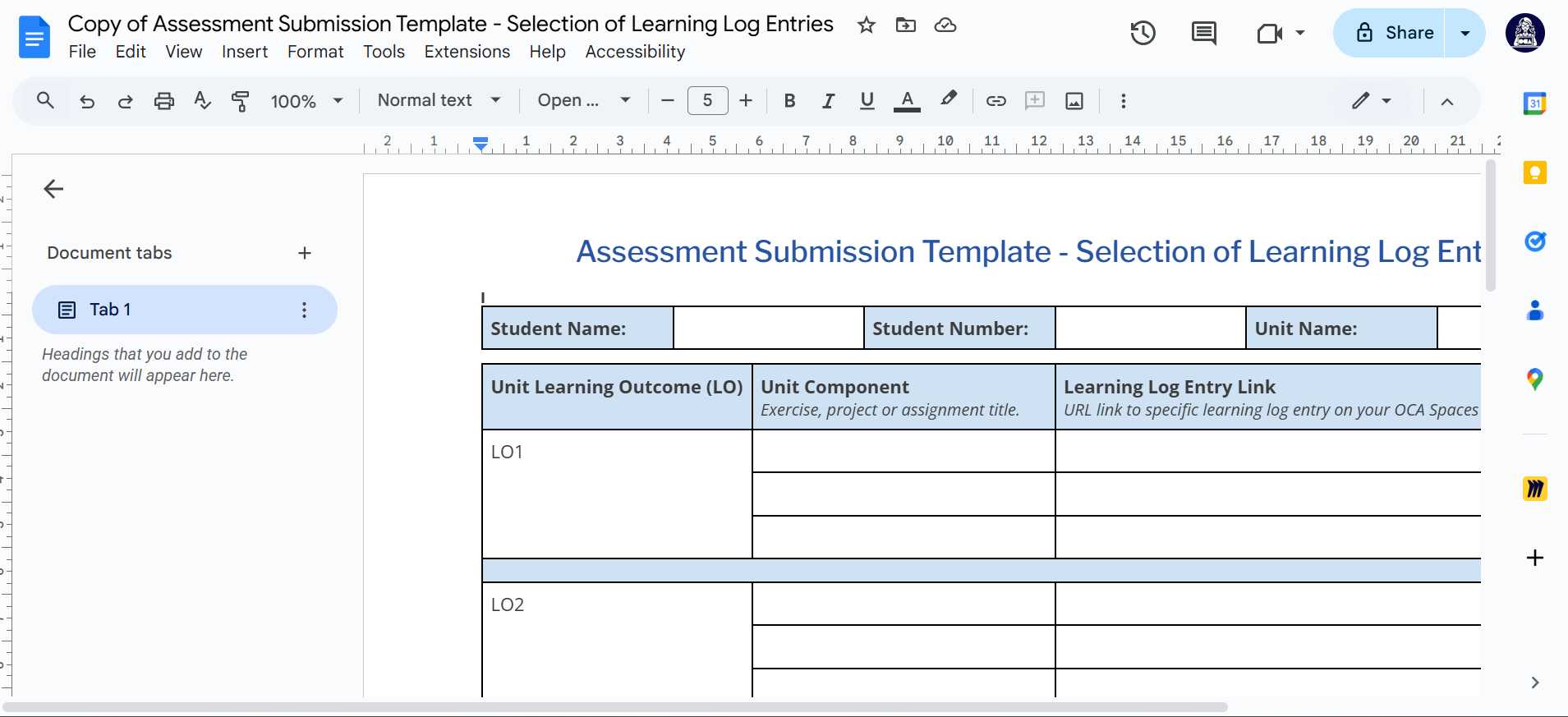Add a new document tab
This screenshot has height=717, width=1568.
(305, 253)
